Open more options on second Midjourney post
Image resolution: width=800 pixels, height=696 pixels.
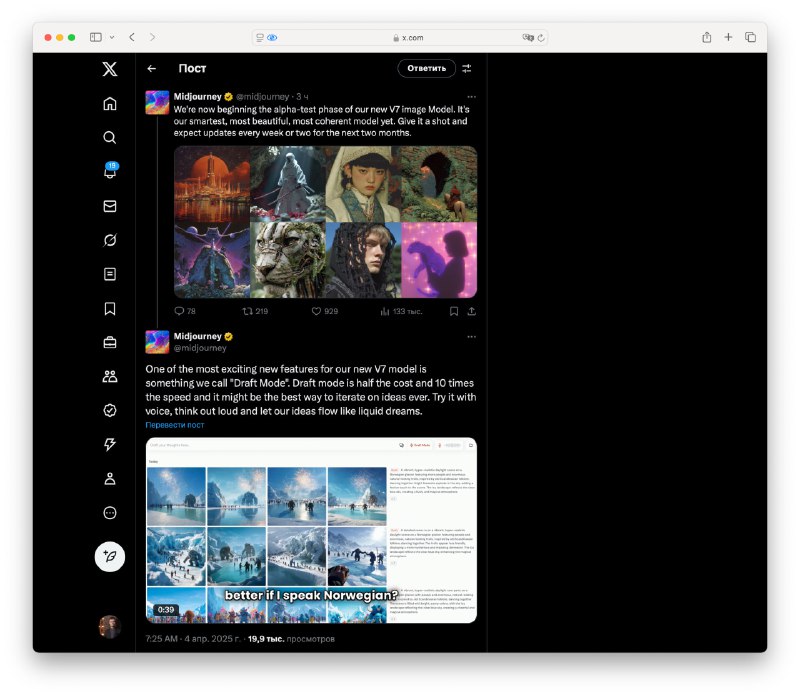(471, 336)
